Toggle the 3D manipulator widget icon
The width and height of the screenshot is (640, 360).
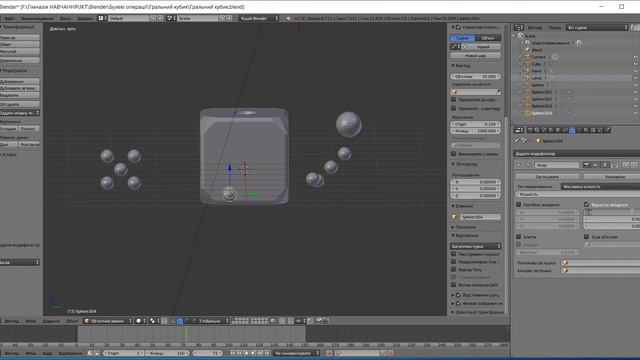tap(172, 321)
